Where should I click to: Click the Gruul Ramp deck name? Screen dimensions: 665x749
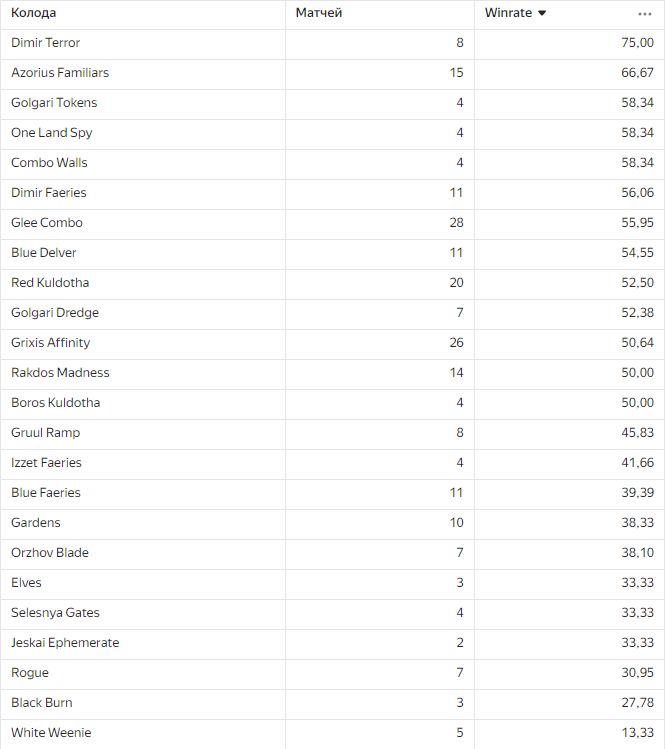(46, 433)
